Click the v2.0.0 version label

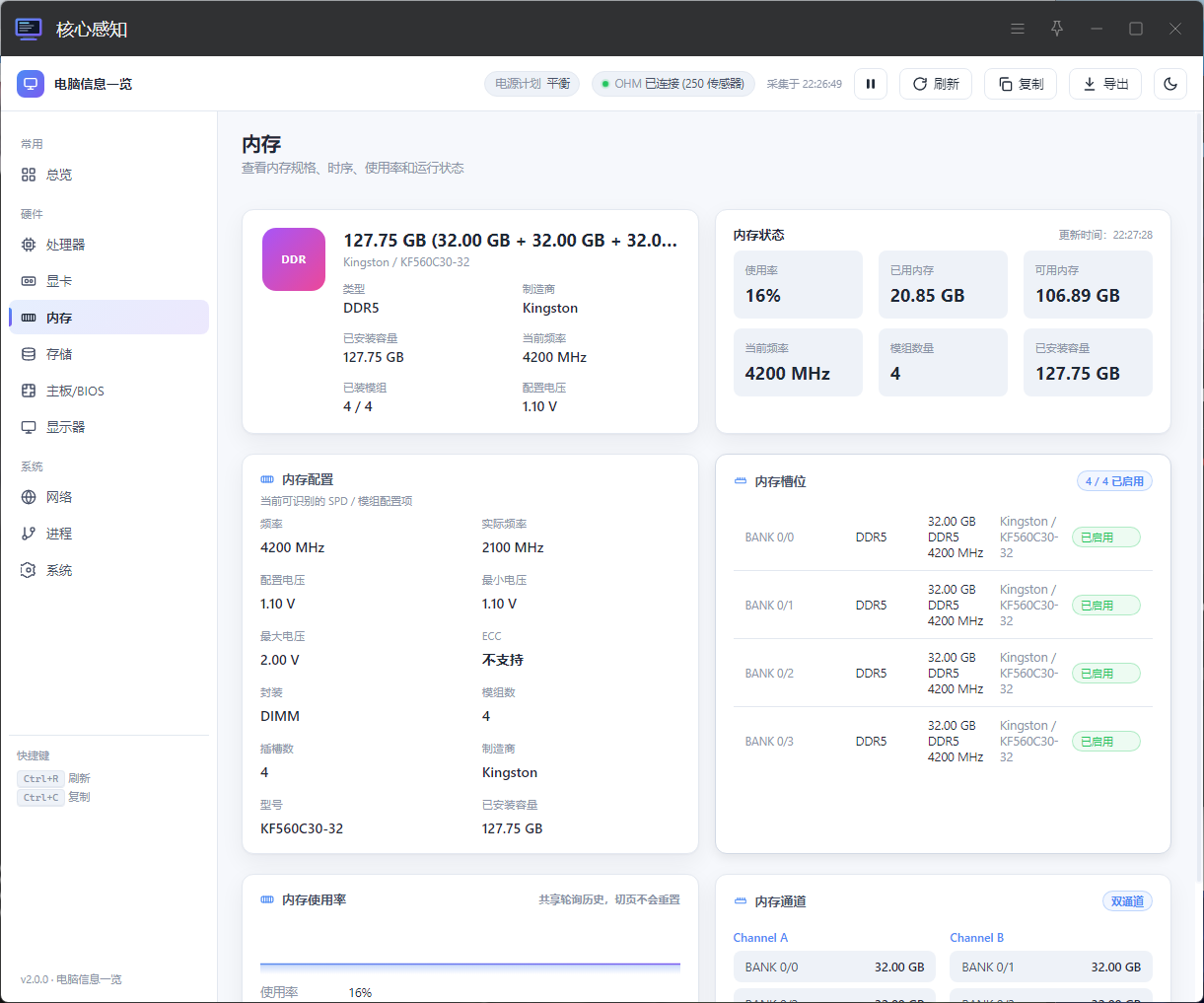[71, 979]
